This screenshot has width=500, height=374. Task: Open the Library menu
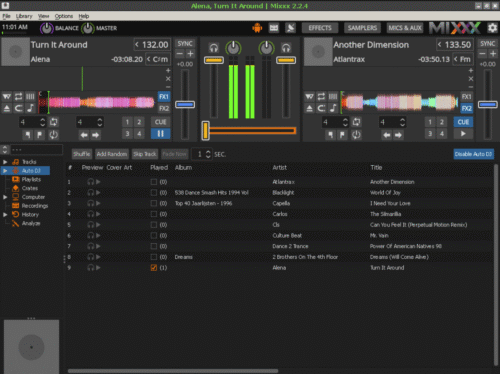pos(24,16)
